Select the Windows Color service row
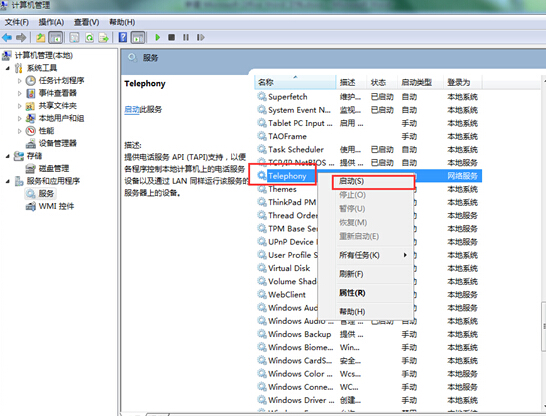Image resolution: width=546 pixels, height=416 pixels. pyautogui.click(x=369, y=374)
